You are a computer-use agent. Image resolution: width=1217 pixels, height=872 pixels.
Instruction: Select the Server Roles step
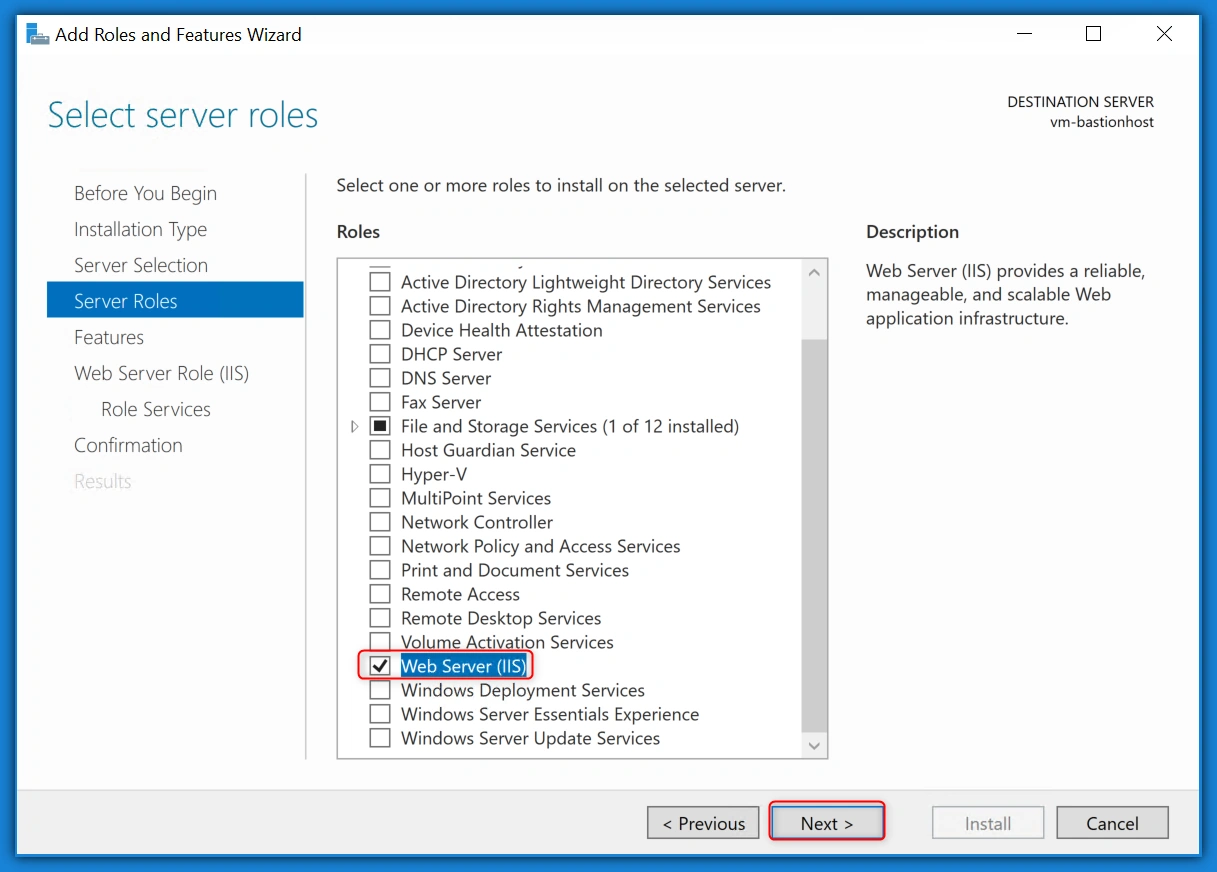coord(175,301)
